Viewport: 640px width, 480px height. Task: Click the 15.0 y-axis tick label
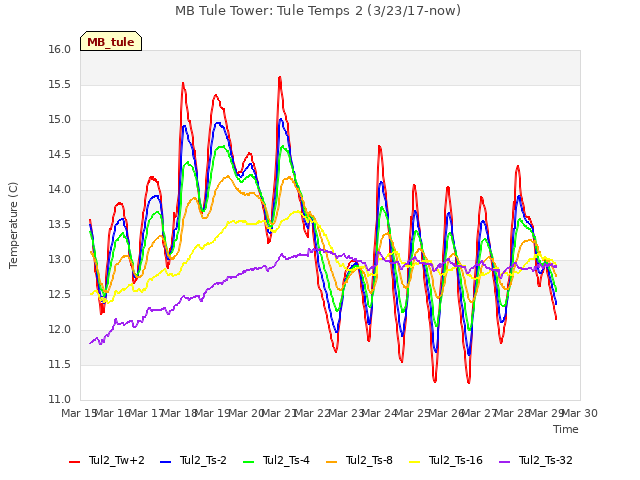click(x=60, y=120)
